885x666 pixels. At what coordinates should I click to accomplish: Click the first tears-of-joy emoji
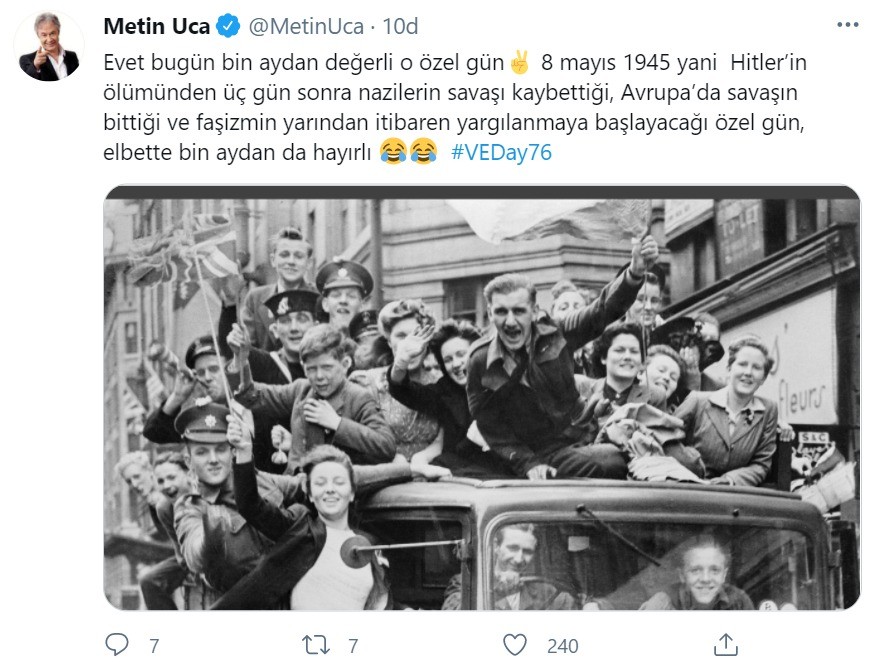[393, 151]
